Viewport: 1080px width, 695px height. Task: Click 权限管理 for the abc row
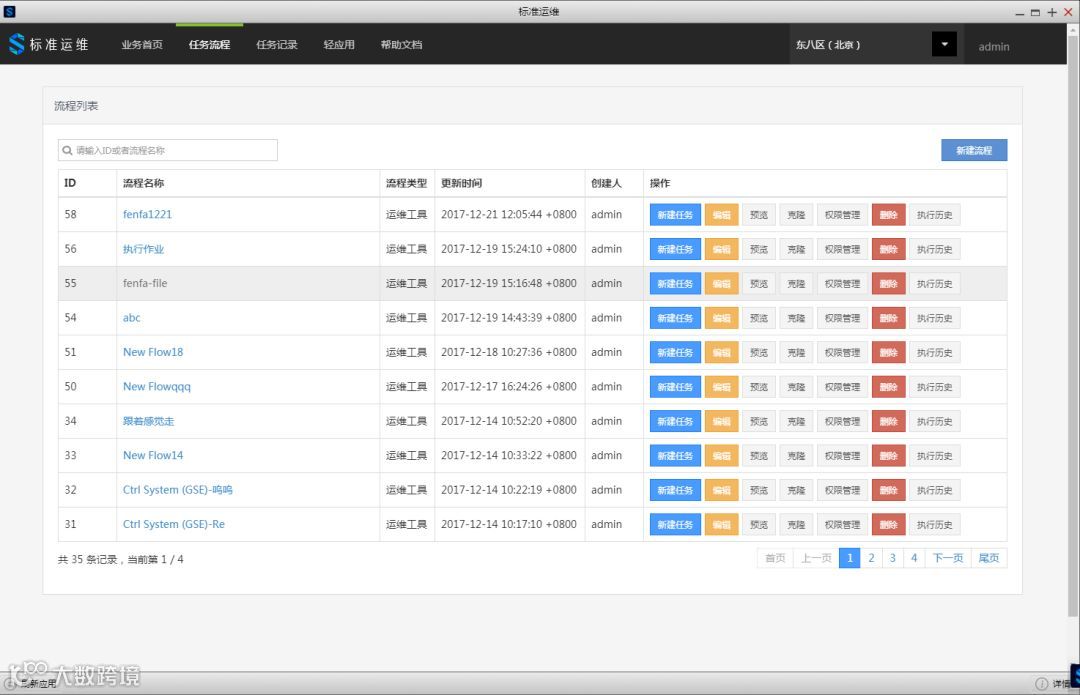[842, 318]
